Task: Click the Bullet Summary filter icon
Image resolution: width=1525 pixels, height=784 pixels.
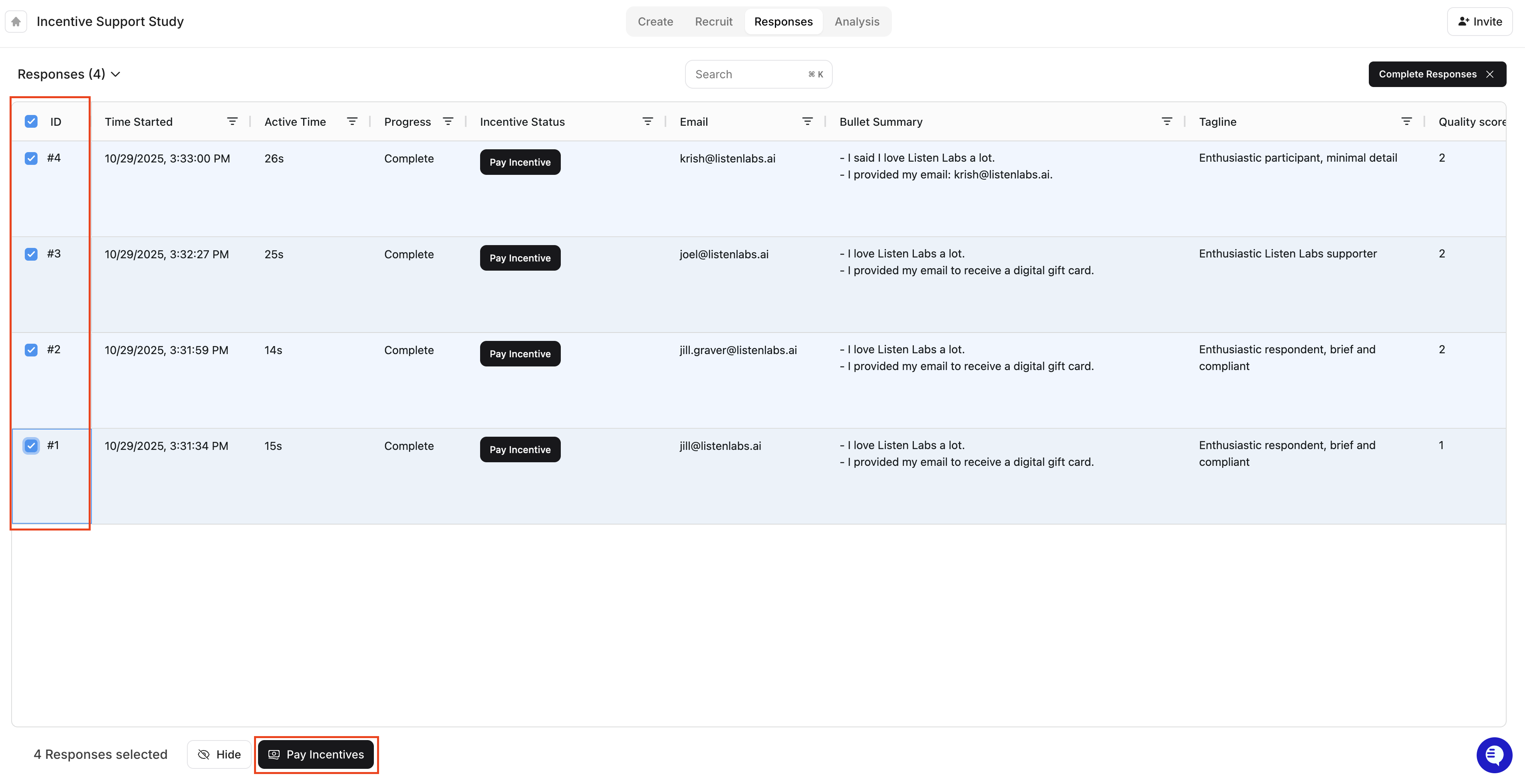Action: 1167,121
